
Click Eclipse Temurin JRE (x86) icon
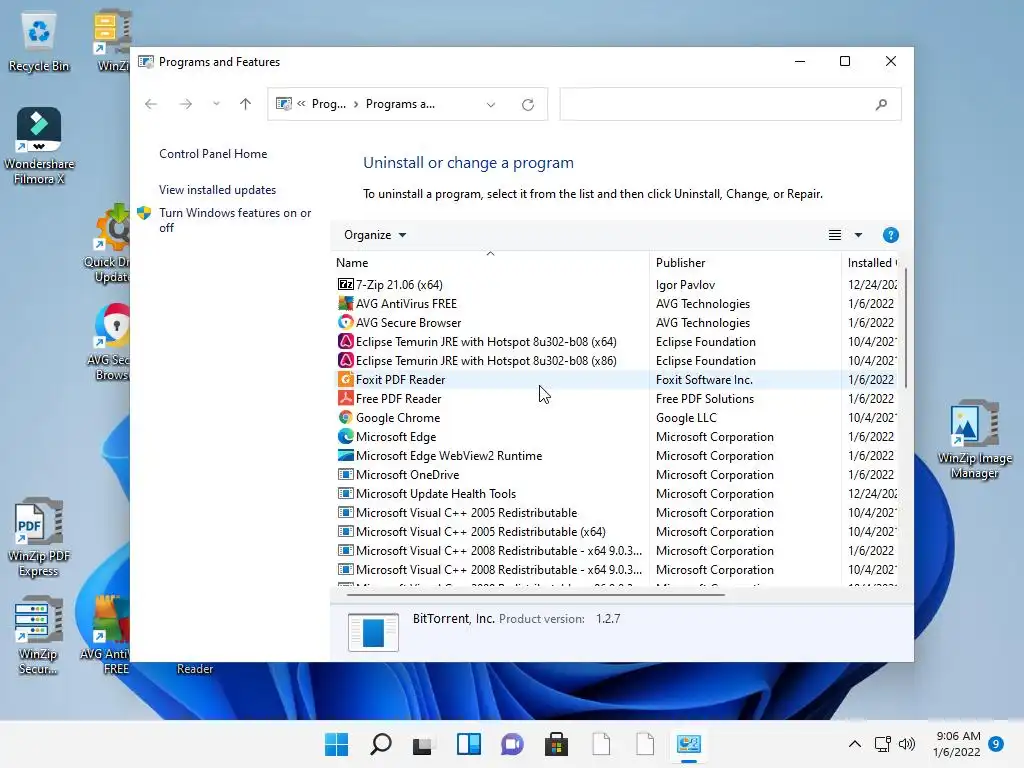pyautogui.click(x=345, y=360)
